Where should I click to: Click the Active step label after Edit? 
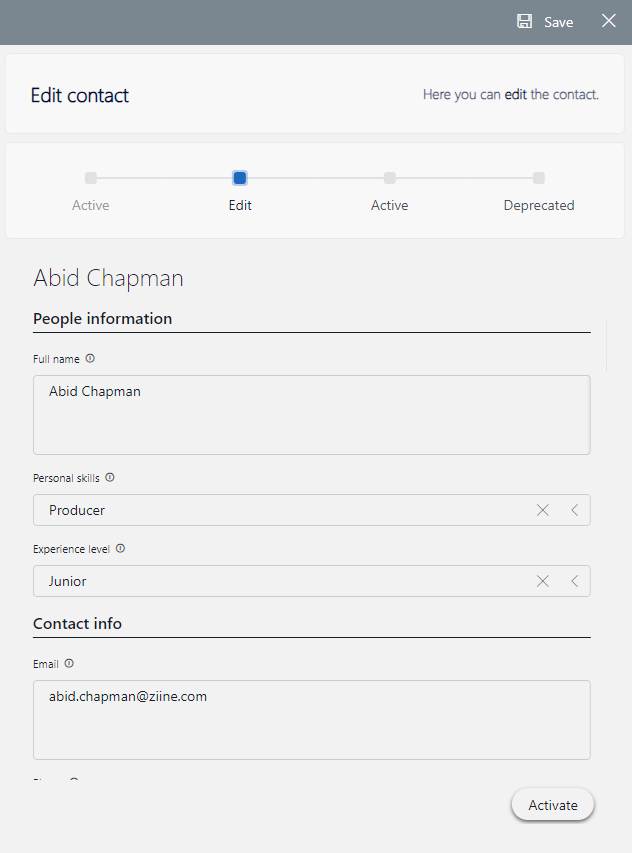[x=389, y=205]
